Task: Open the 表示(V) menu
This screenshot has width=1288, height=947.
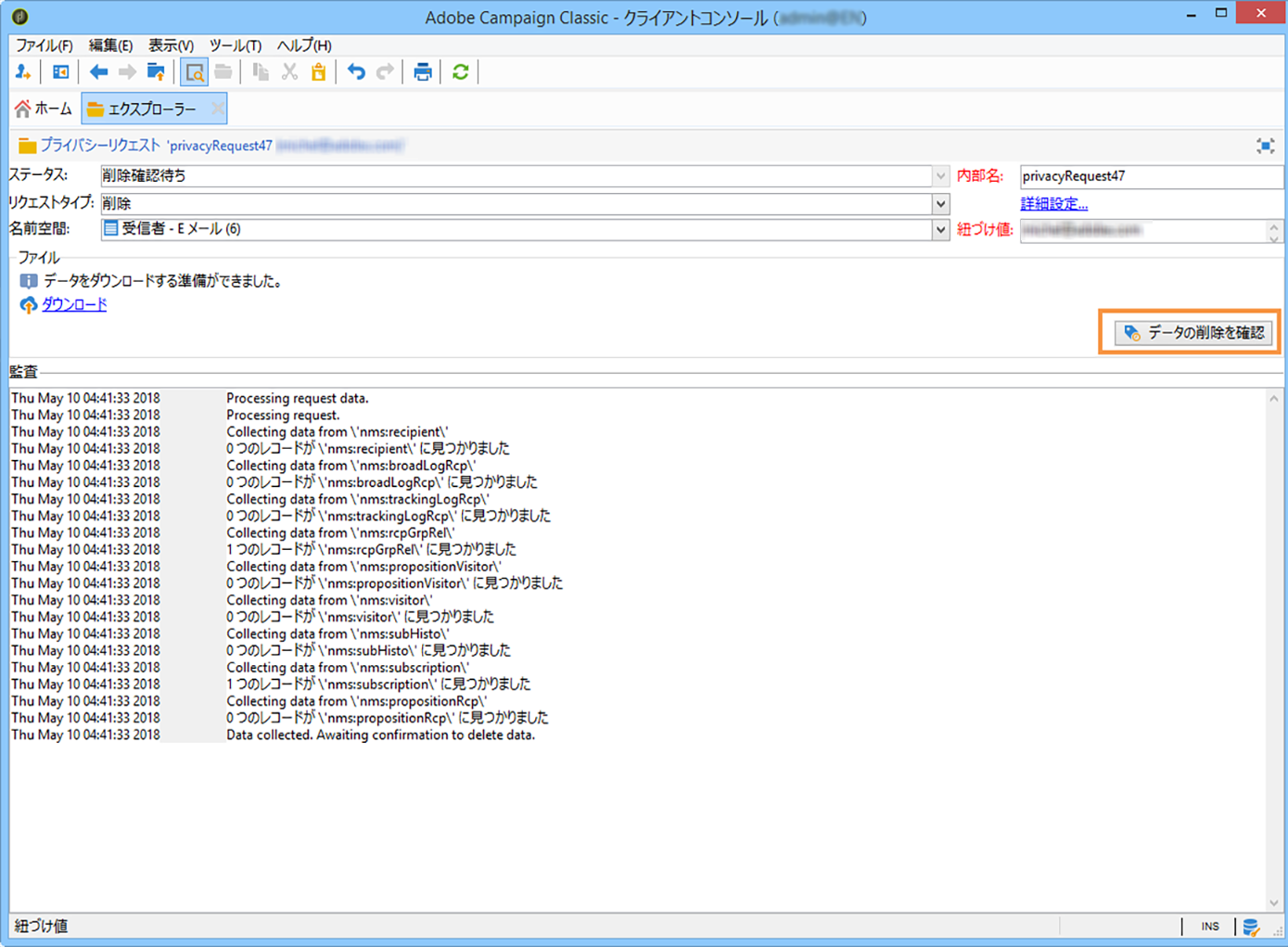Action: tap(171, 45)
